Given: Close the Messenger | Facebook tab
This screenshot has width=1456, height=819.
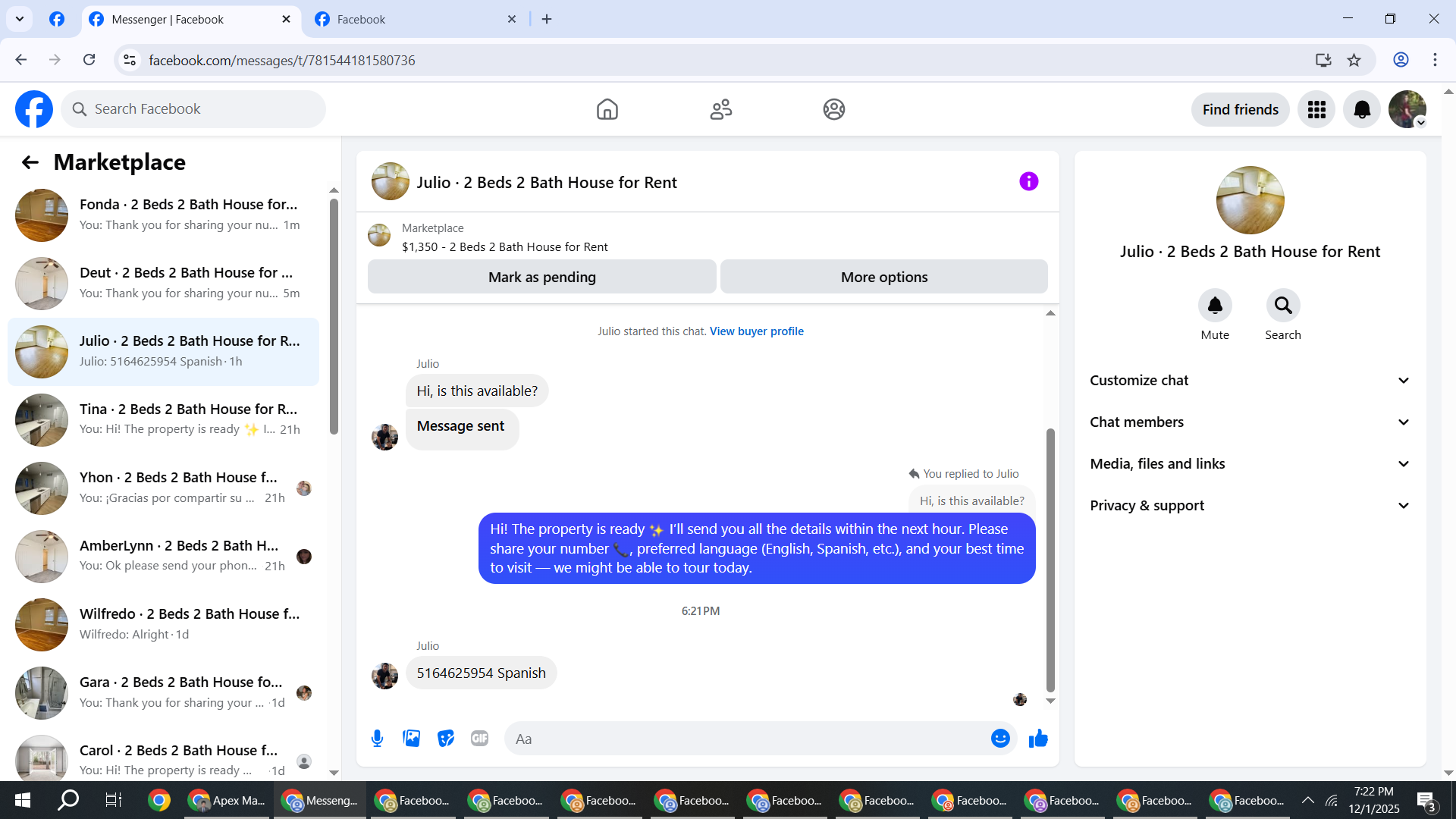Looking at the screenshot, I should 286,20.
